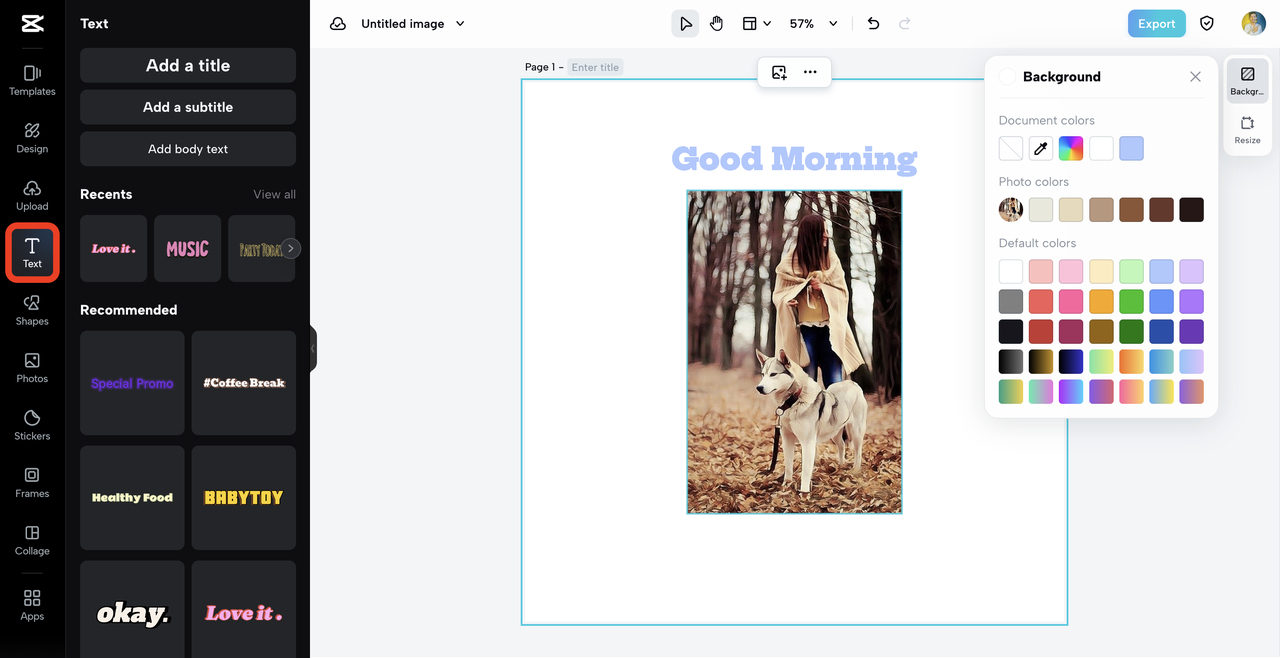Choose the Special Promo text template
1280x658 pixels.
[132, 383]
